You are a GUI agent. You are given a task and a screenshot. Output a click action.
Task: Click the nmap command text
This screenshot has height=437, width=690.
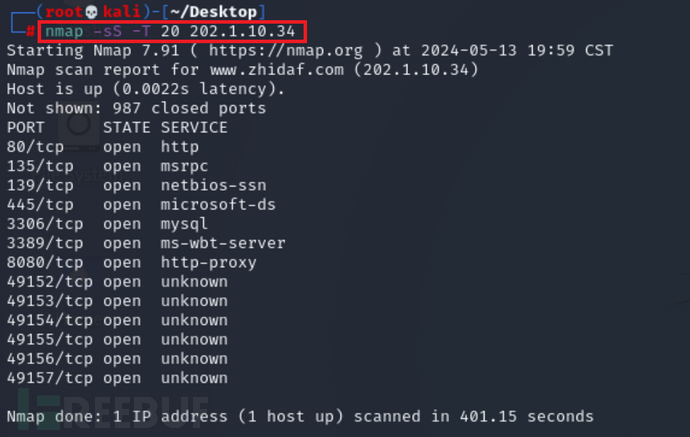click(170, 31)
